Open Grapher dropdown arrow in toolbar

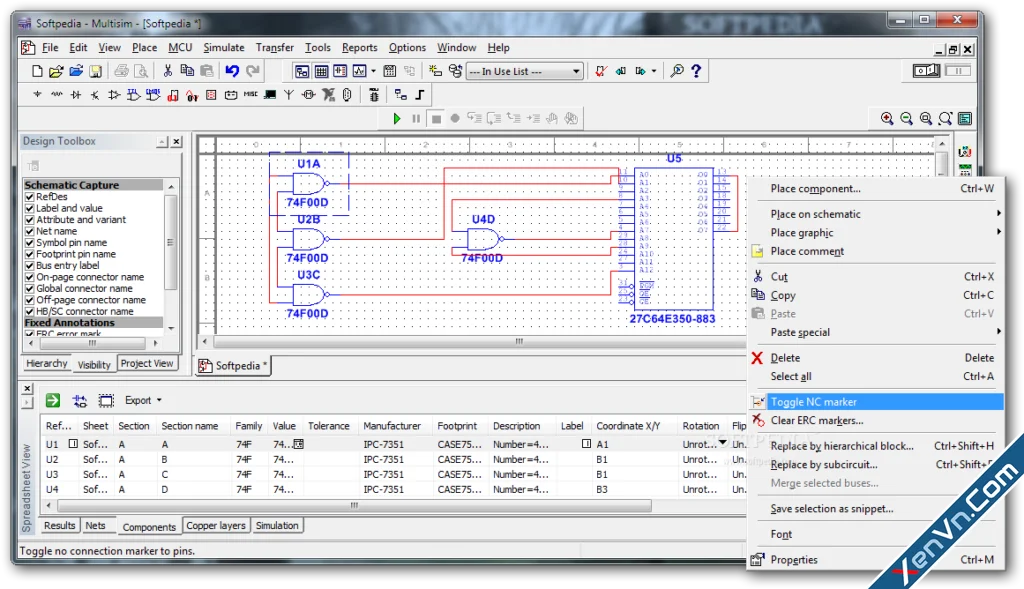[x=374, y=71]
